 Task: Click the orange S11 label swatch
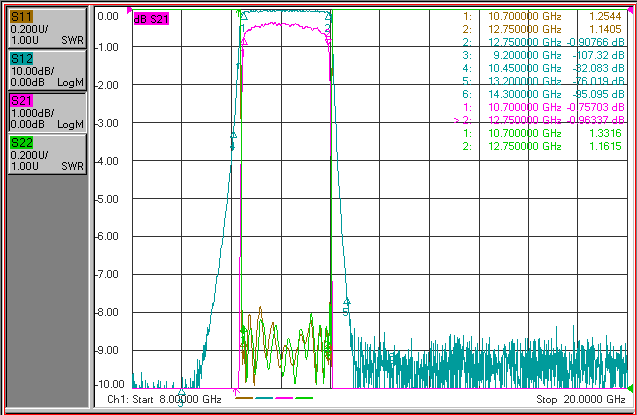click(22, 17)
